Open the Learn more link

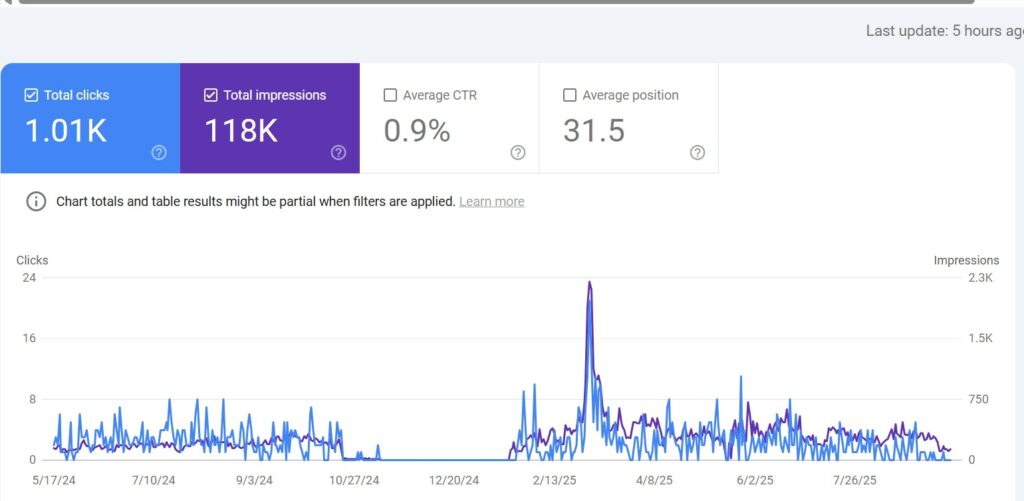click(491, 202)
